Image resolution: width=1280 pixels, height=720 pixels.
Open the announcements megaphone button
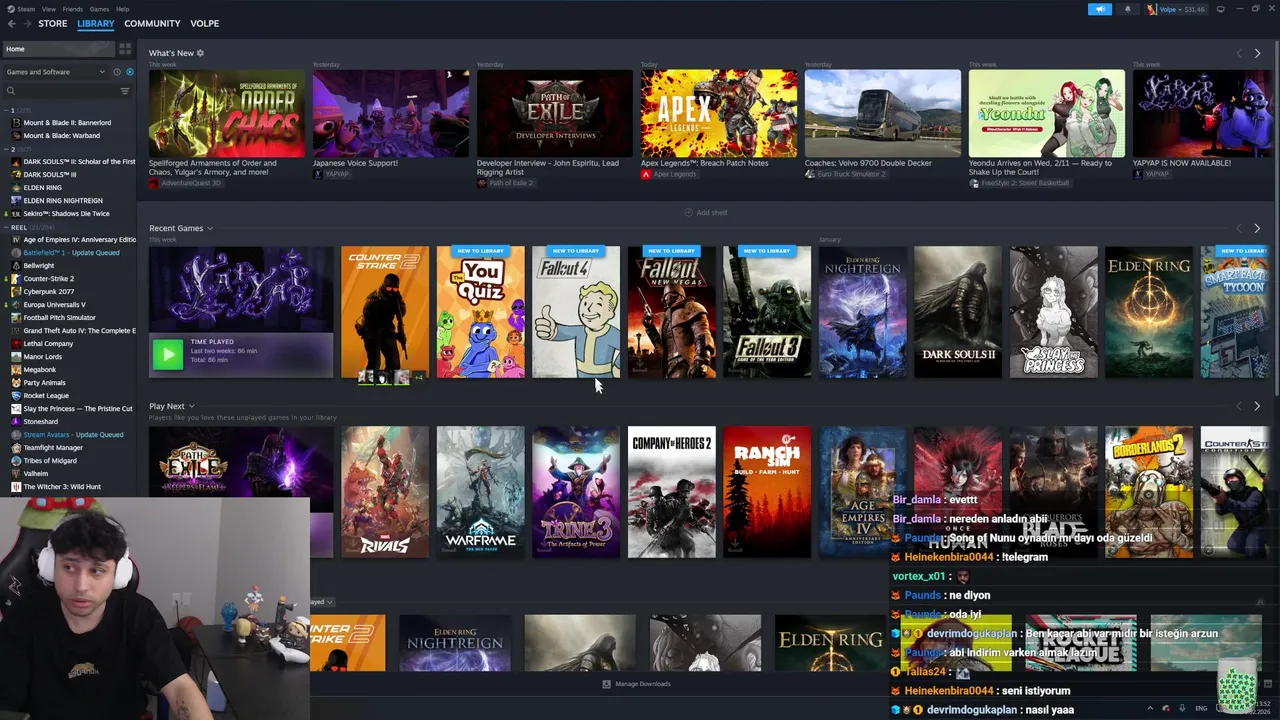(x=1099, y=9)
